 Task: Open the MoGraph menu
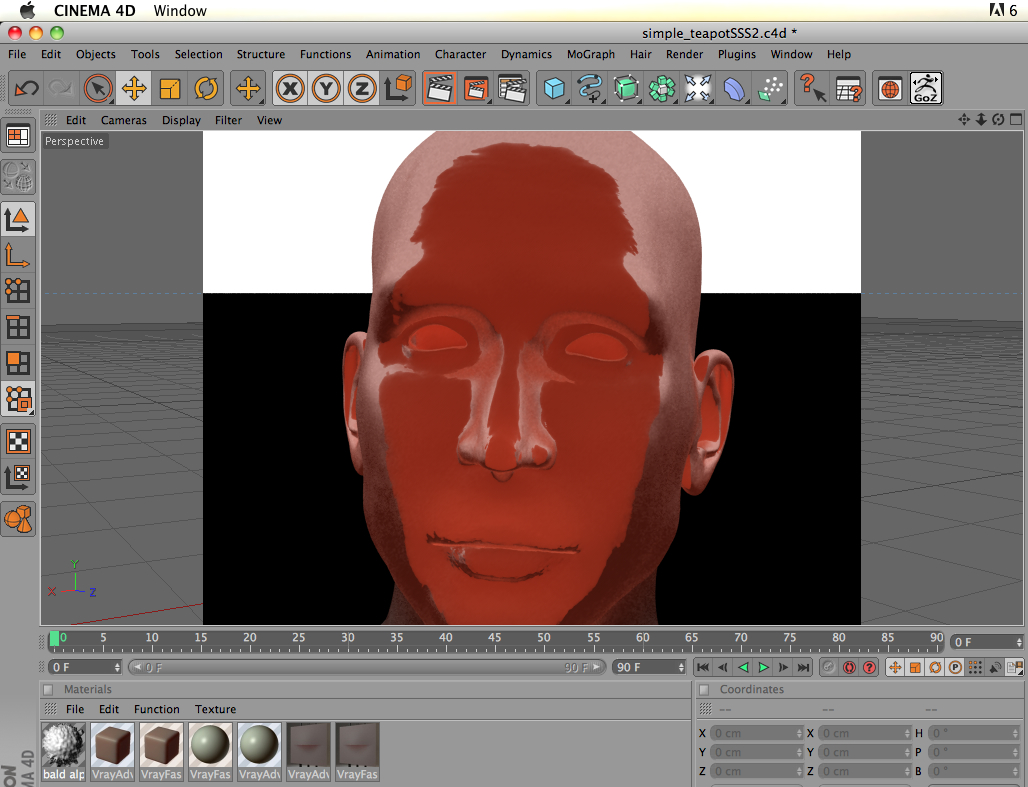pyautogui.click(x=590, y=54)
